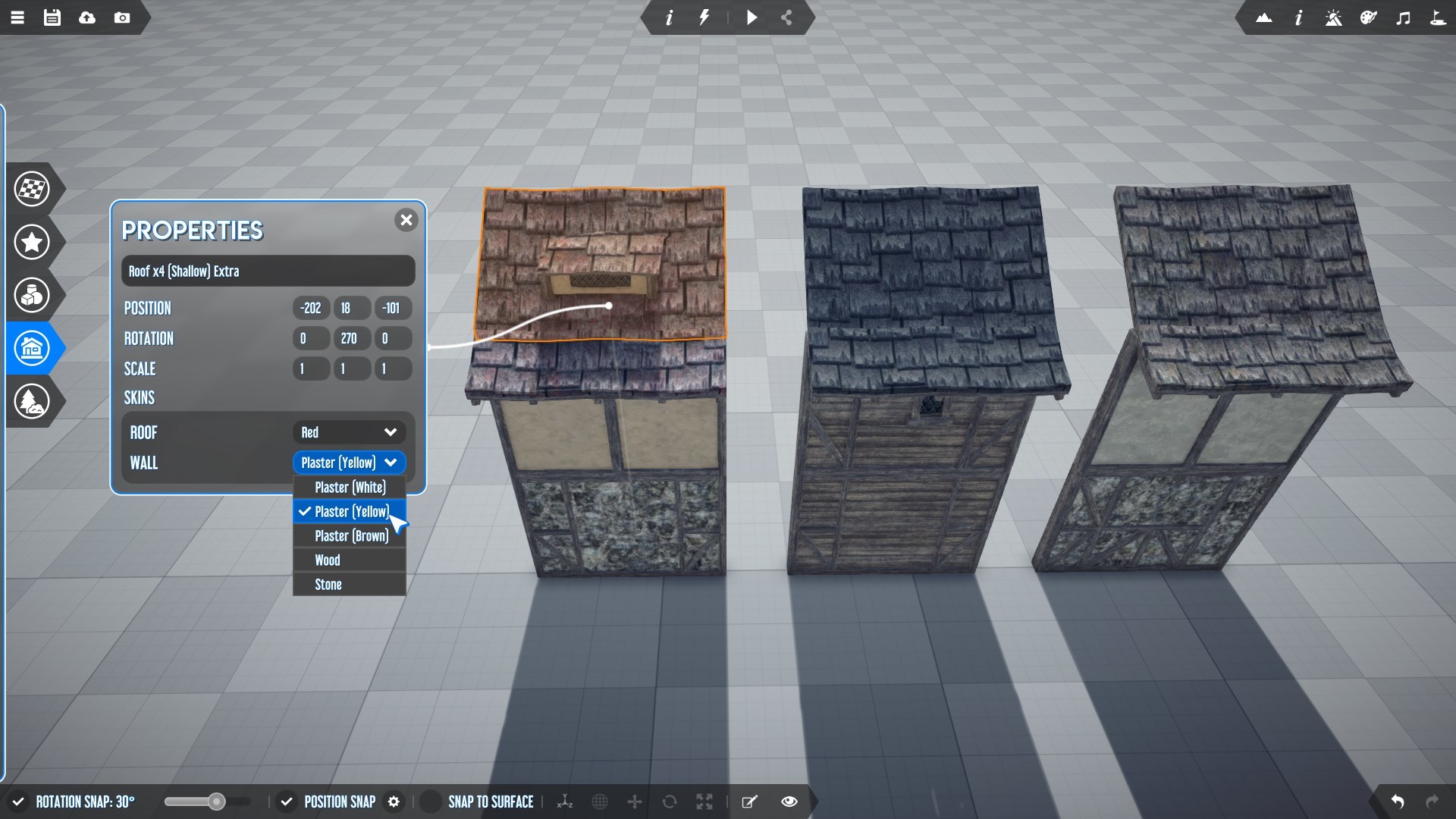The width and height of the screenshot is (1456, 819).
Task: Select the highlighted red roof piece
Action: (x=599, y=264)
